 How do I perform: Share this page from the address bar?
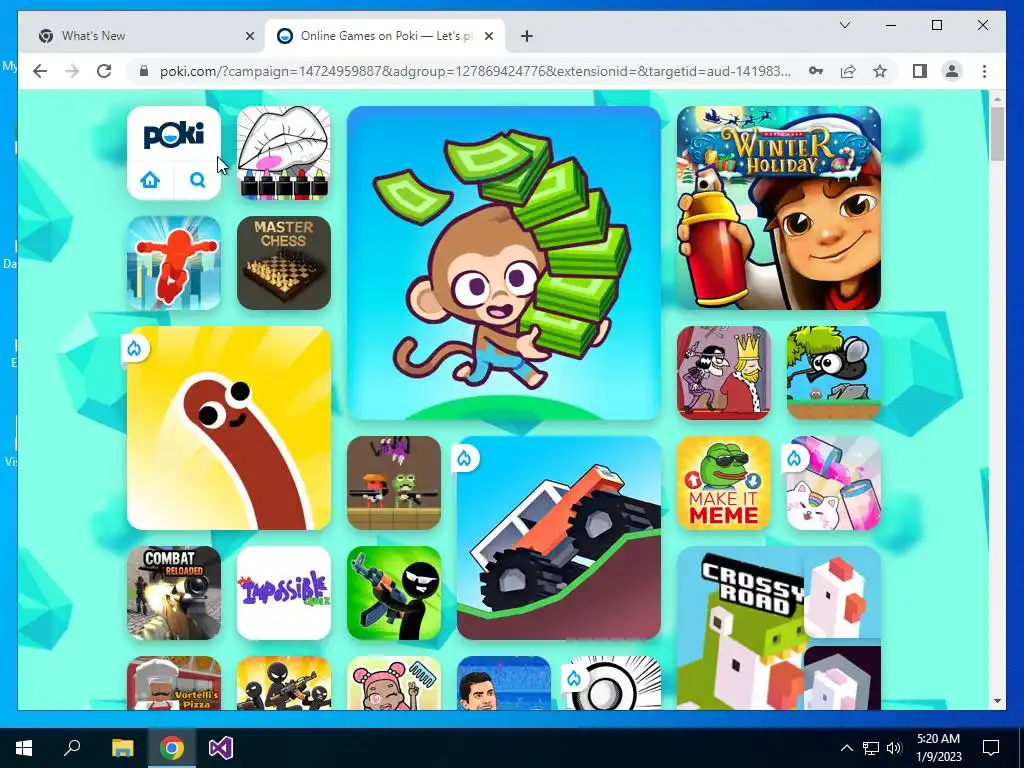(848, 71)
